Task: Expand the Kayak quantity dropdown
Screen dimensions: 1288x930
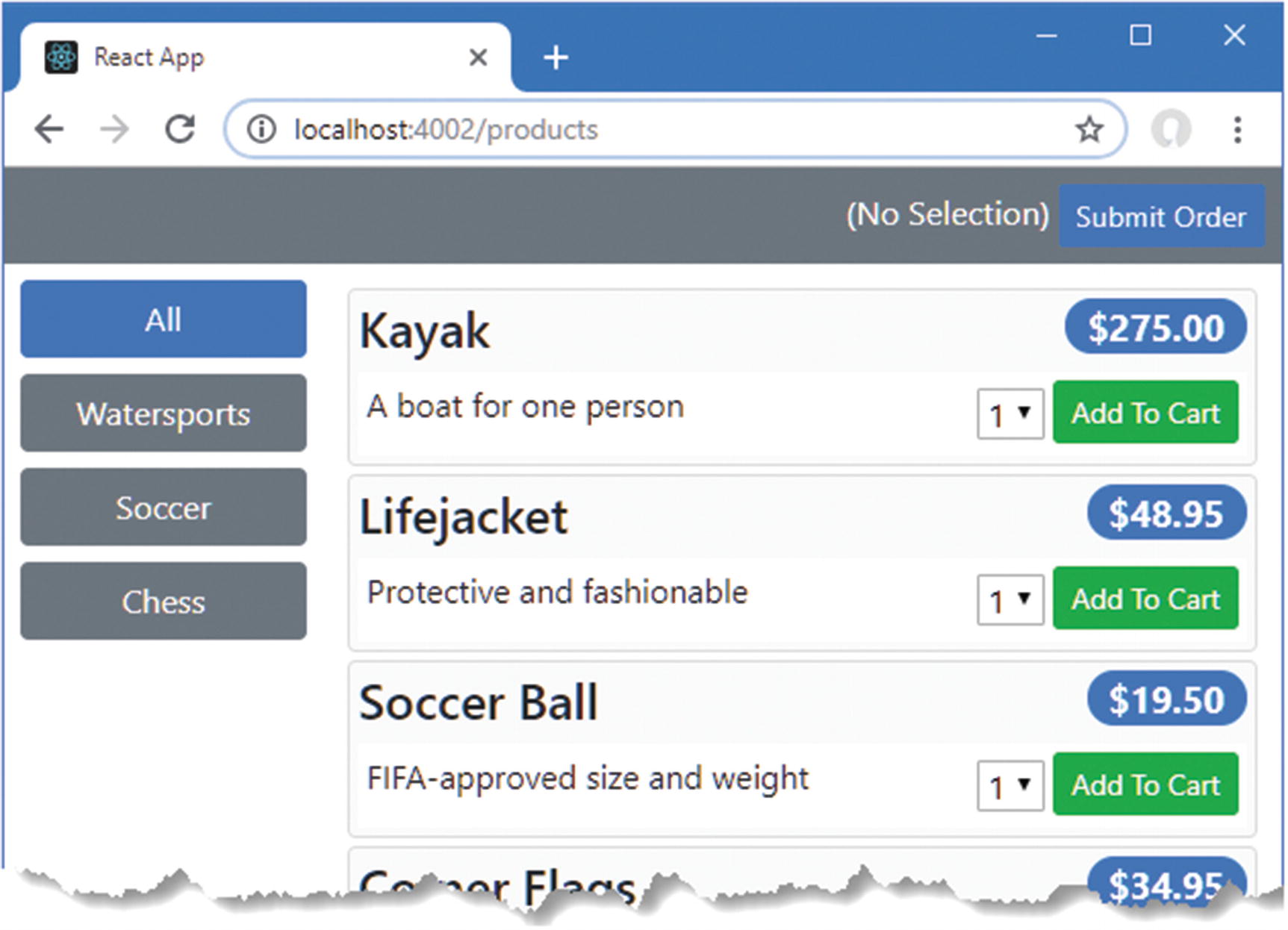Action: tap(1009, 414)
